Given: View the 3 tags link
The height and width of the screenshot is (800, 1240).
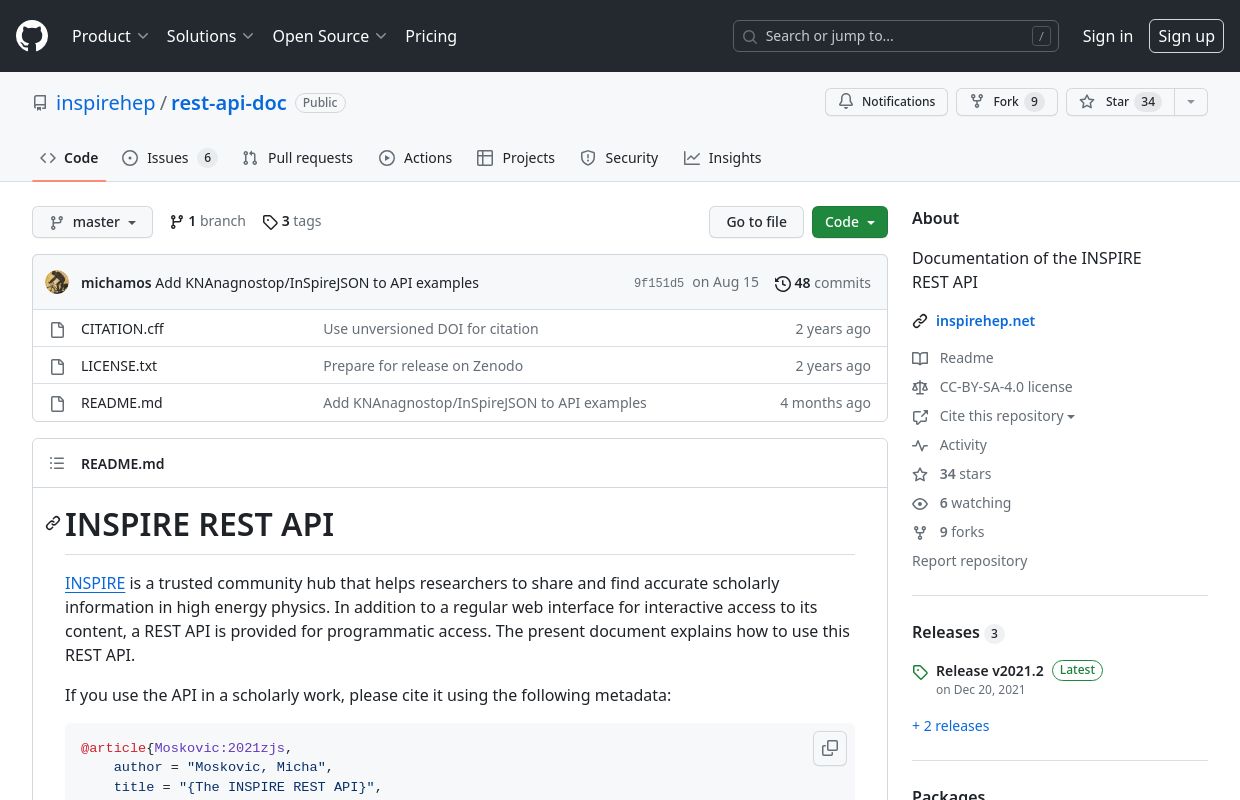Looking at the screenshot, I should [x=292, y=221].
